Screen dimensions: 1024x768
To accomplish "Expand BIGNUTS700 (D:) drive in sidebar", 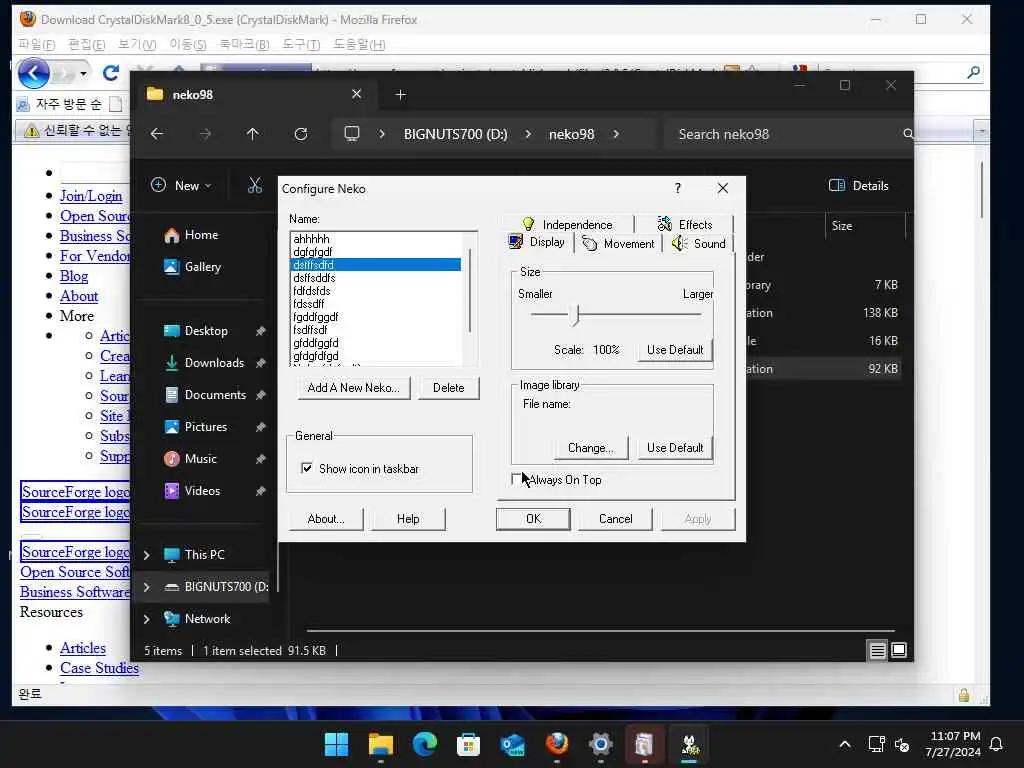I will [146, 587].
